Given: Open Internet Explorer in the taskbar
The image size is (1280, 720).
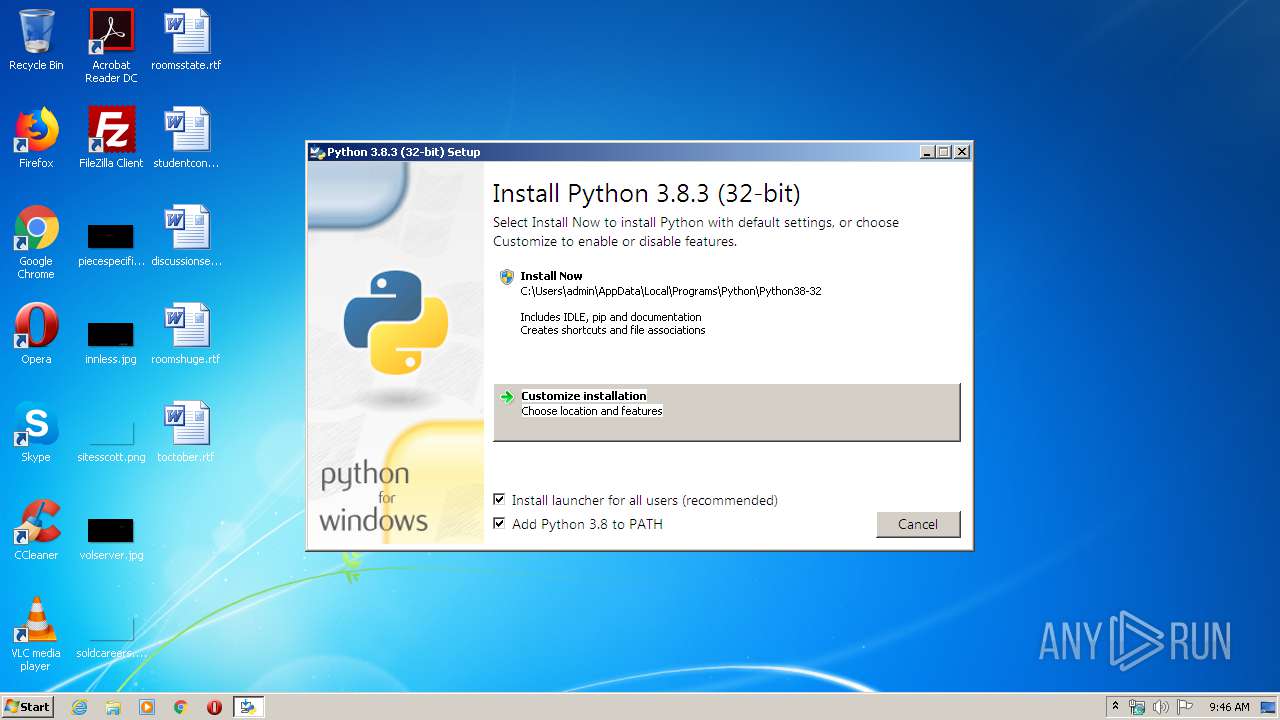Looking at the screenshot, I should [x=80, y=707].
